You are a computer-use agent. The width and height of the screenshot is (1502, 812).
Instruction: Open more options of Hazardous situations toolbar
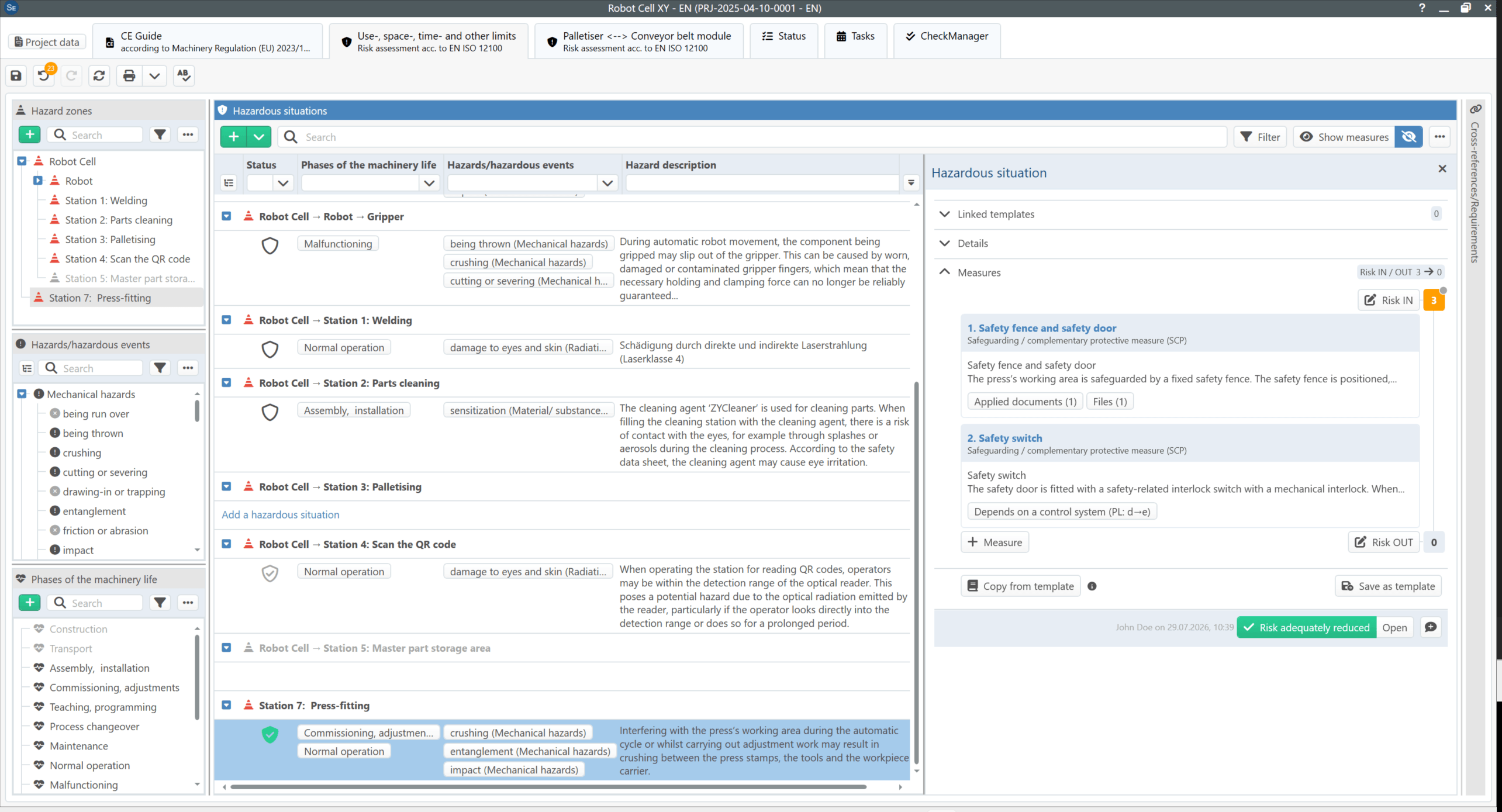pyautogui.click(x=1439, y=137)
